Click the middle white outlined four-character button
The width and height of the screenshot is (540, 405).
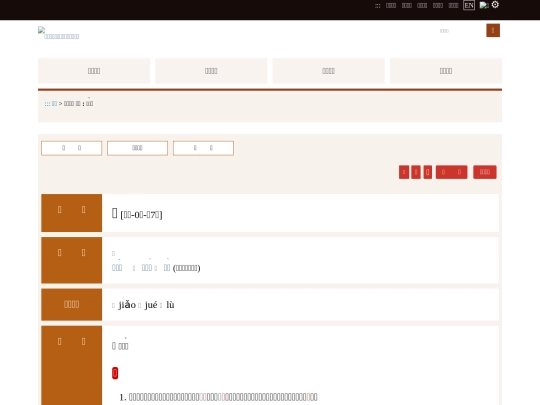point(137,148)
